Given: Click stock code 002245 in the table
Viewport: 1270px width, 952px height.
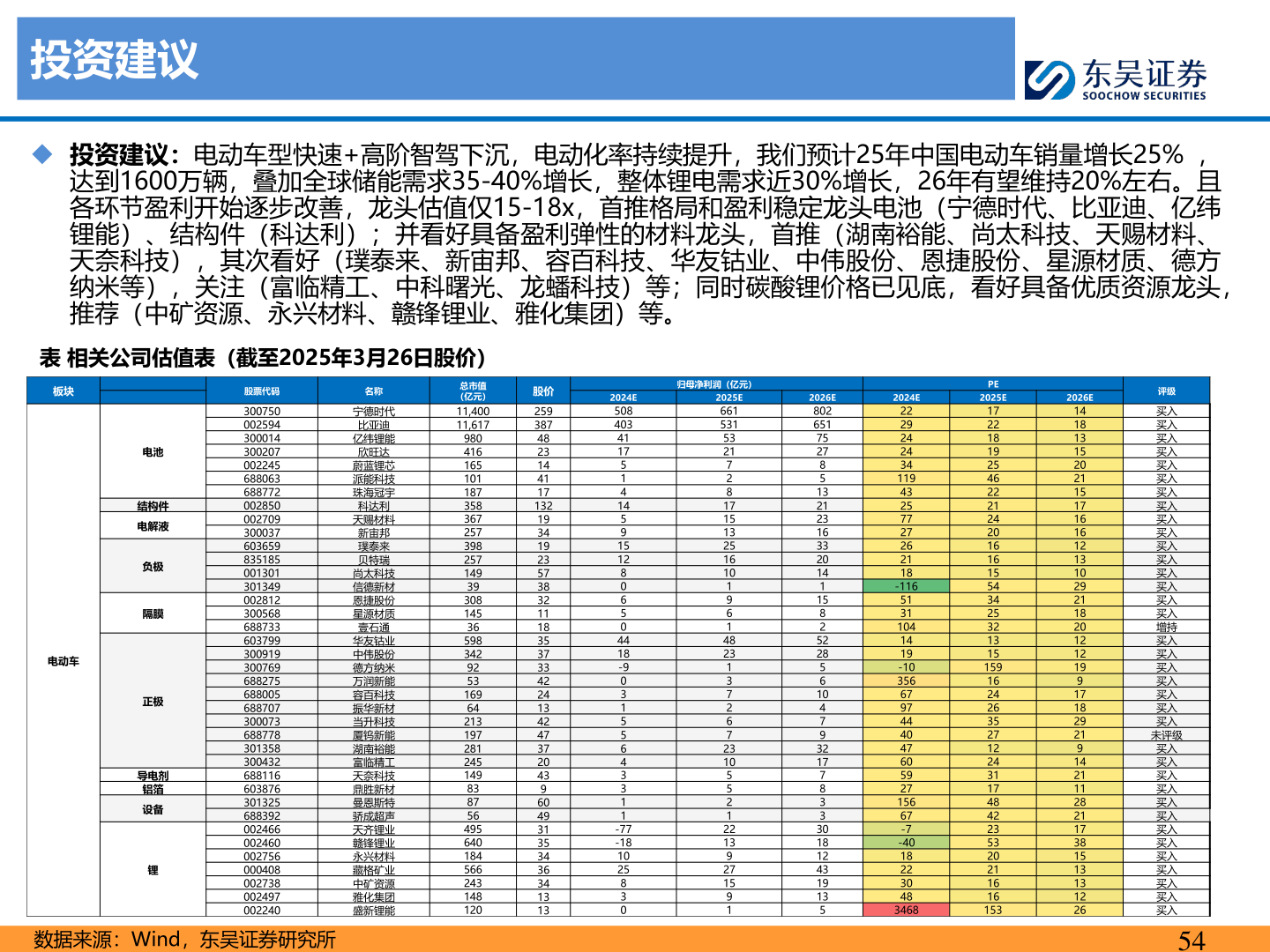Looking at the screenshot, I should tap(262, 465).
